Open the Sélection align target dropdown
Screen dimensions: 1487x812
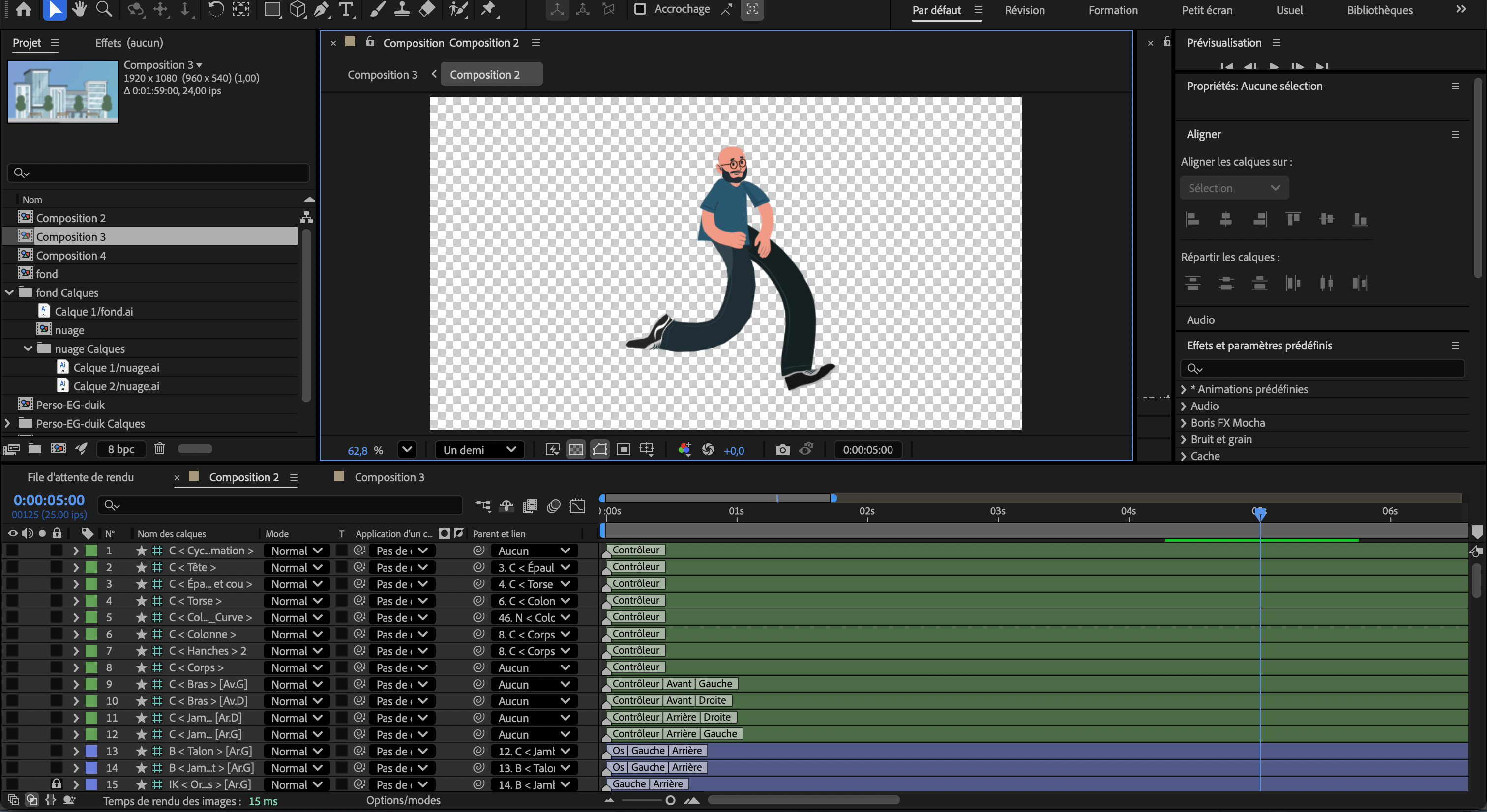click(x=1234, y=188)
